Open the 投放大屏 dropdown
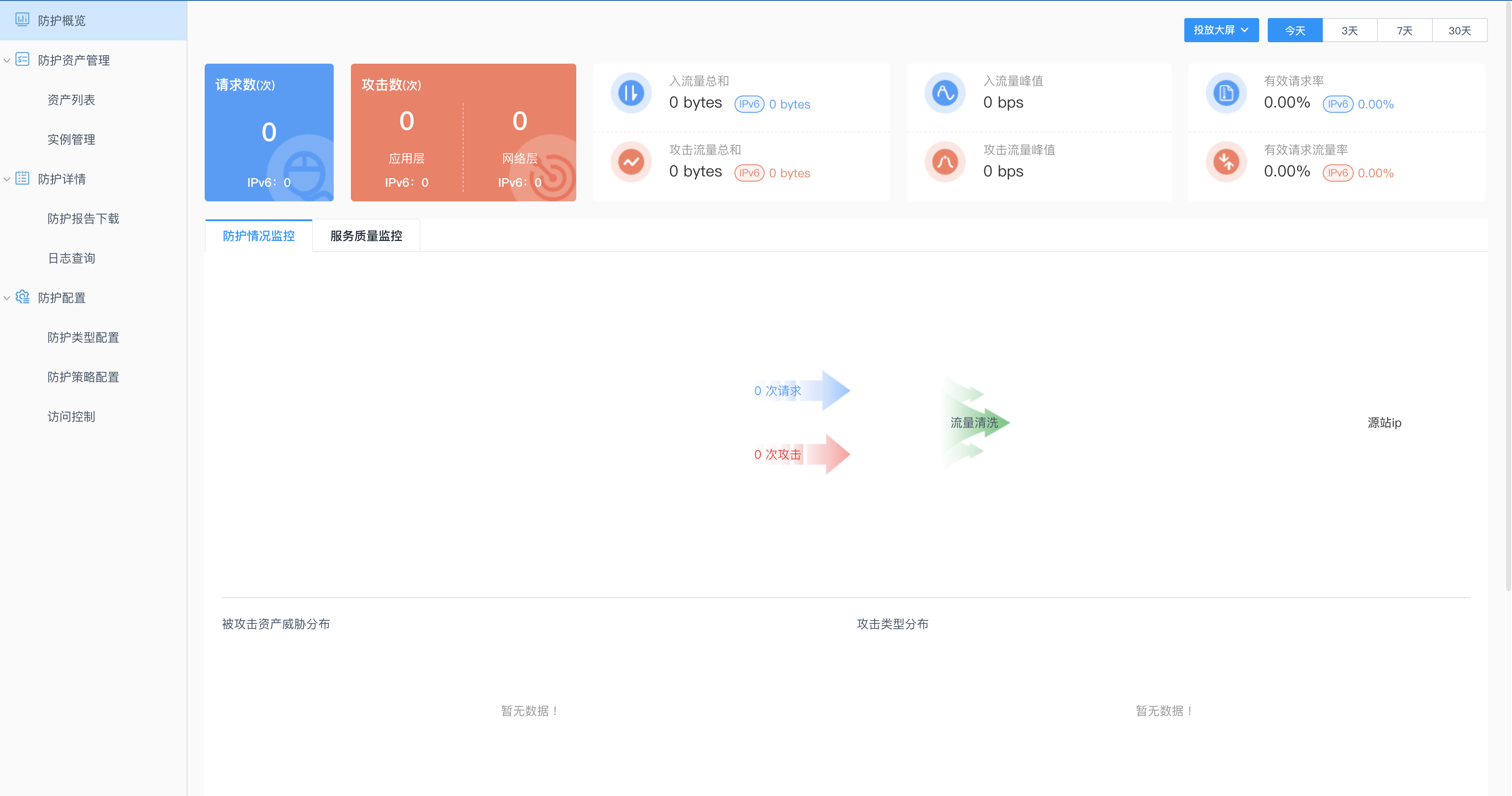The width and height of the screenshot is (1512, 796). tap(1221, 30)
